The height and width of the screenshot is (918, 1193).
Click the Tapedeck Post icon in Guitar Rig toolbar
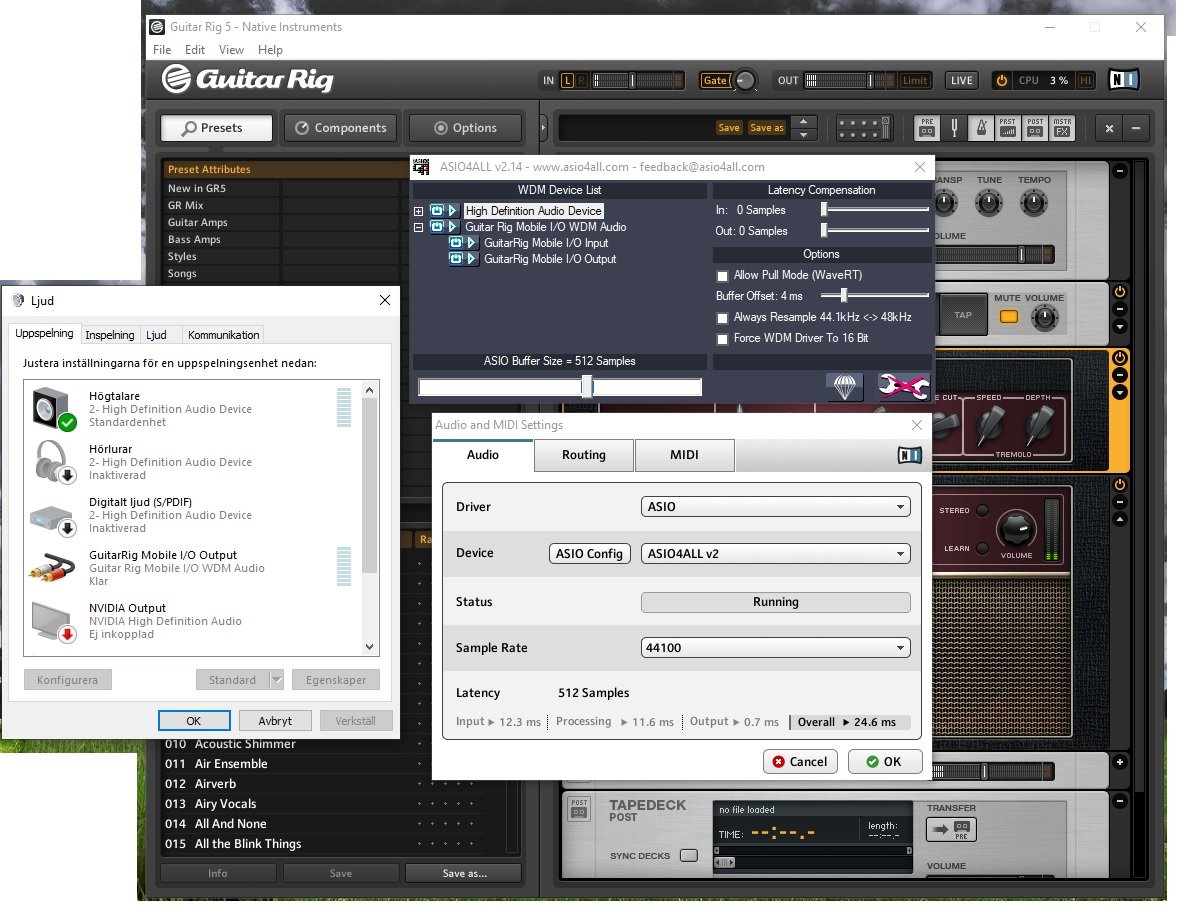(x=1035, y=127)
